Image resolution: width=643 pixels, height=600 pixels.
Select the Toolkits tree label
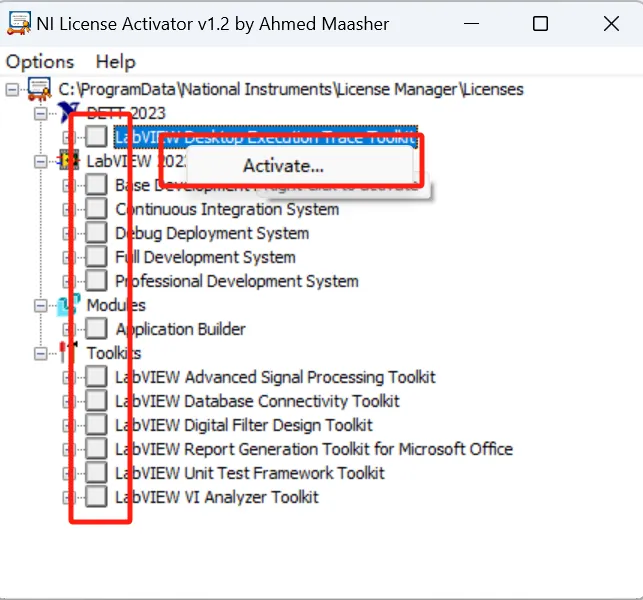click(114, 353)
